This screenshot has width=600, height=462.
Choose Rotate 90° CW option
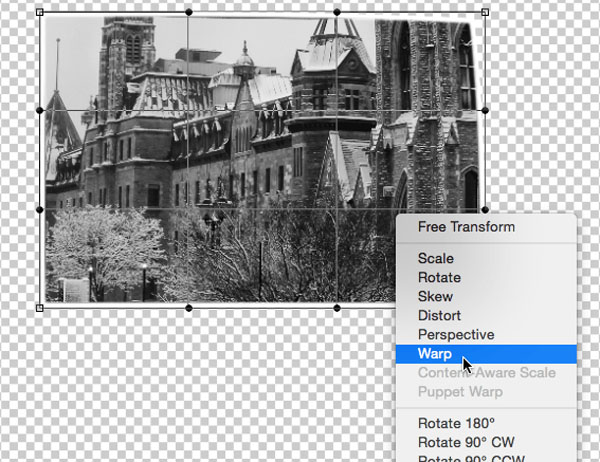486,442
